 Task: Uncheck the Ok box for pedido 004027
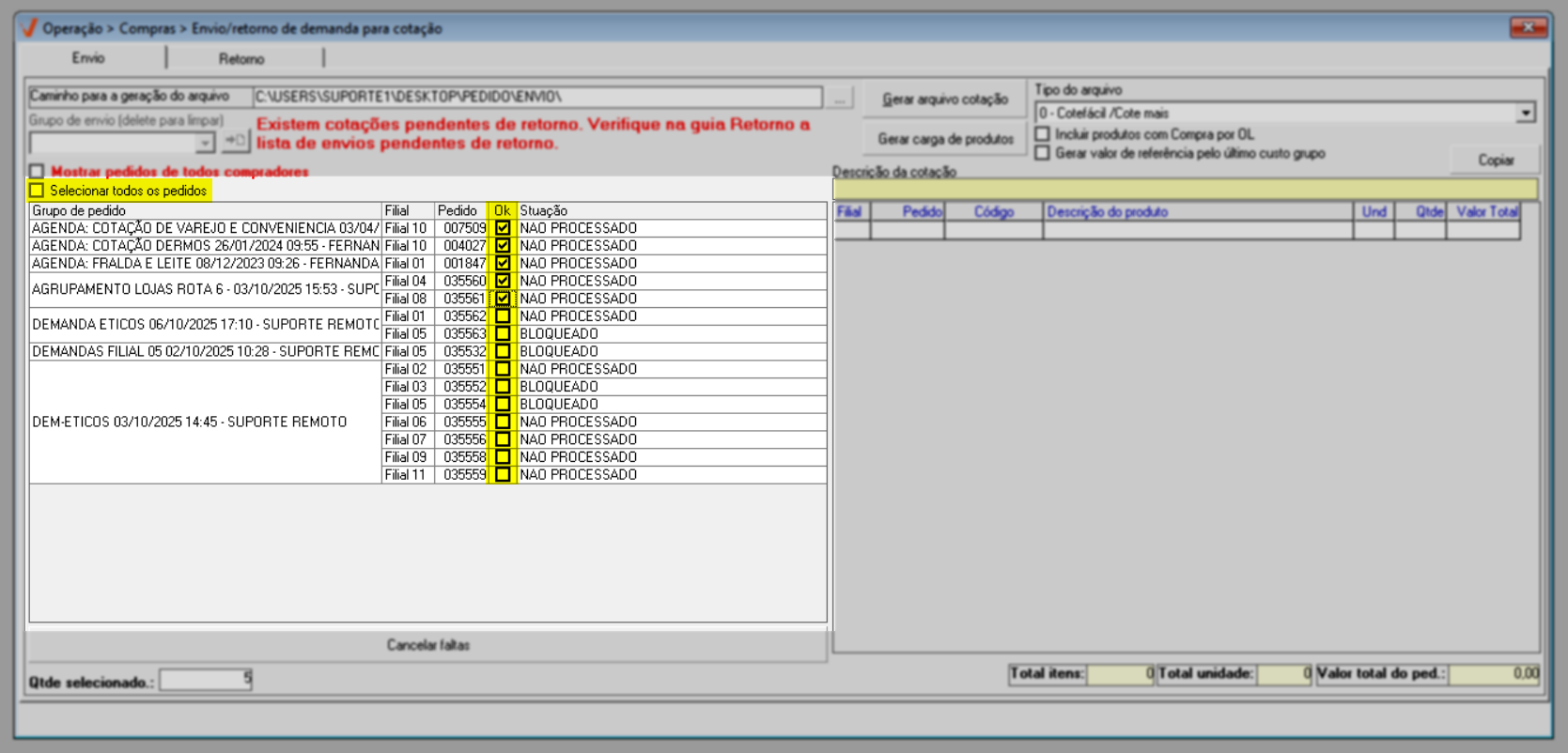click(503, 246)
